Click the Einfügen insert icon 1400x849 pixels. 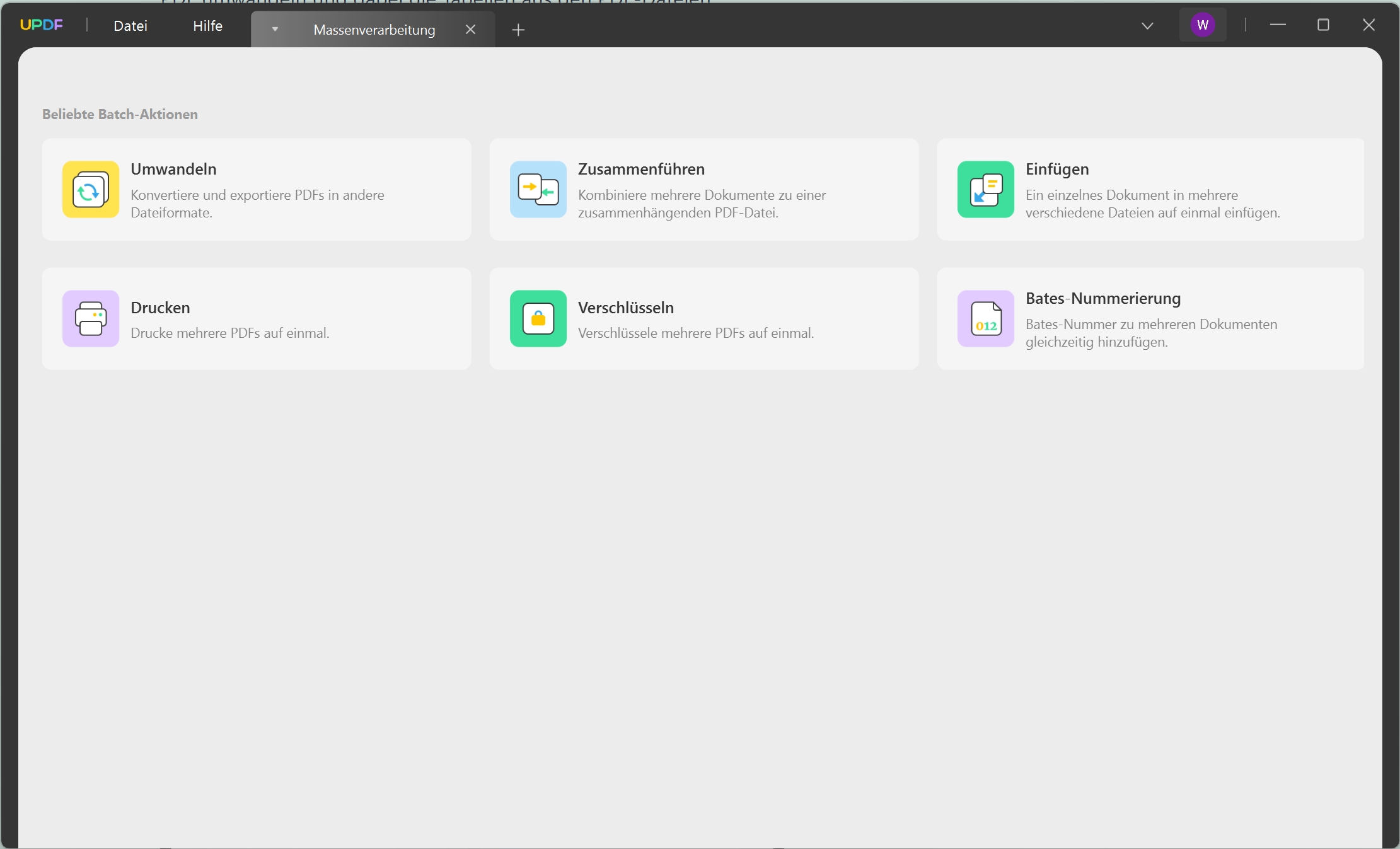pyautogui.click(x=985, y=189)
